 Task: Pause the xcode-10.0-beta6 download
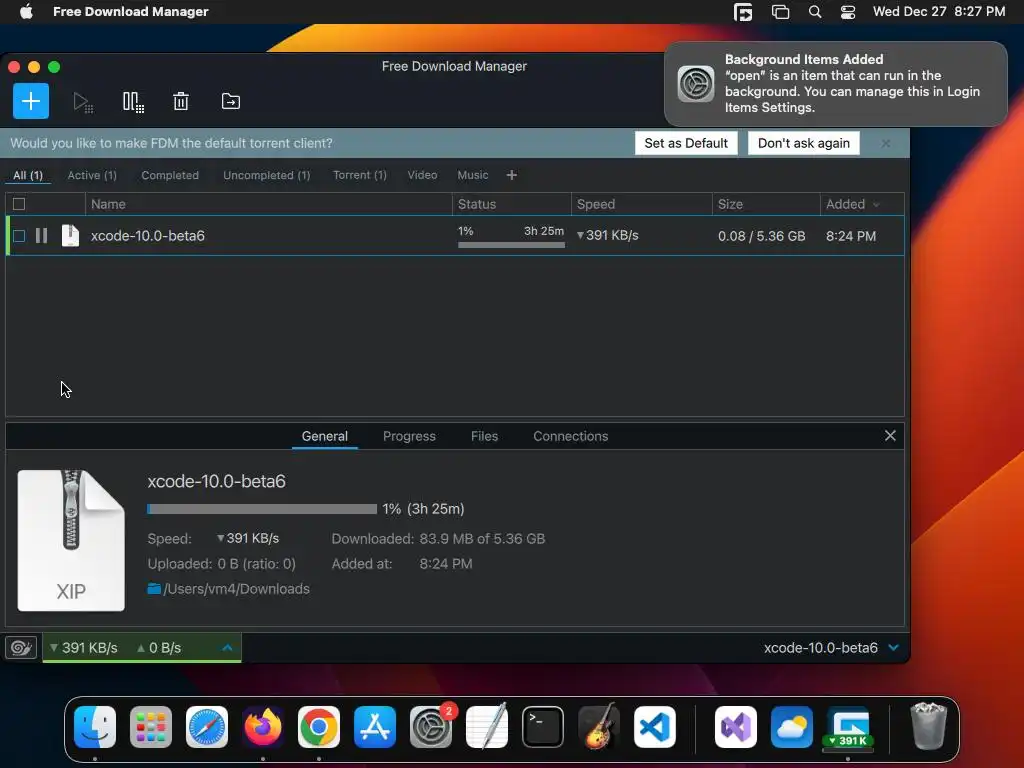click(41, 236)
